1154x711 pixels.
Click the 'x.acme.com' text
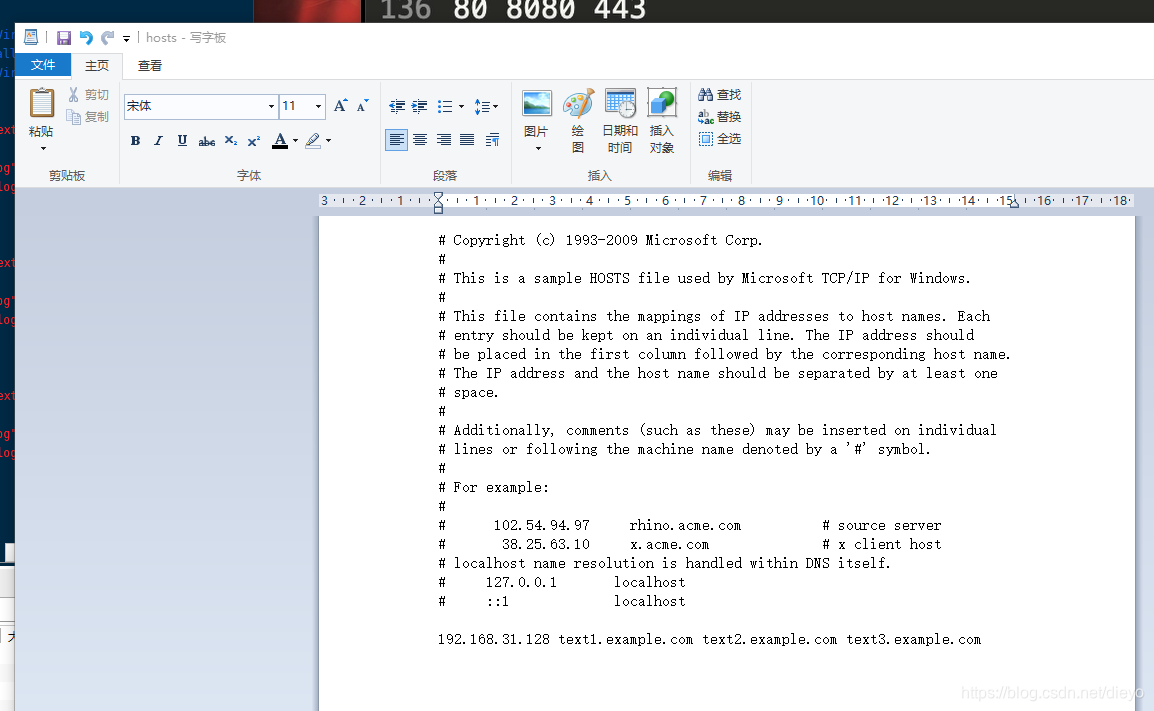click(x=669, y=545)
